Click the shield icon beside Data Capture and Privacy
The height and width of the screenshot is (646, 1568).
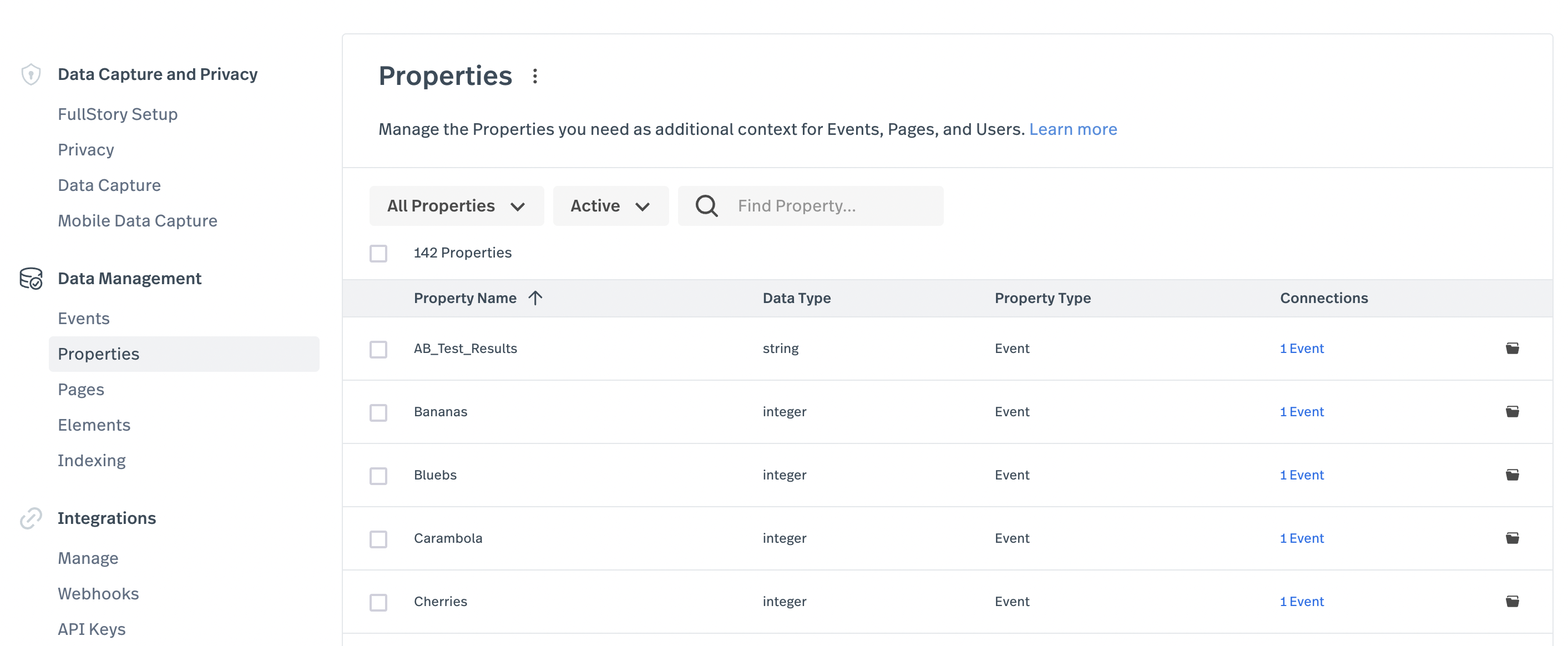pos(31,74)
